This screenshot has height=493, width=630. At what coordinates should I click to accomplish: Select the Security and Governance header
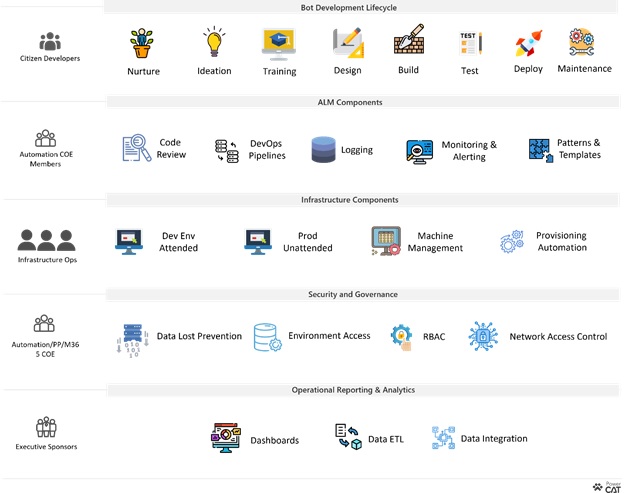tap(363, 294)
